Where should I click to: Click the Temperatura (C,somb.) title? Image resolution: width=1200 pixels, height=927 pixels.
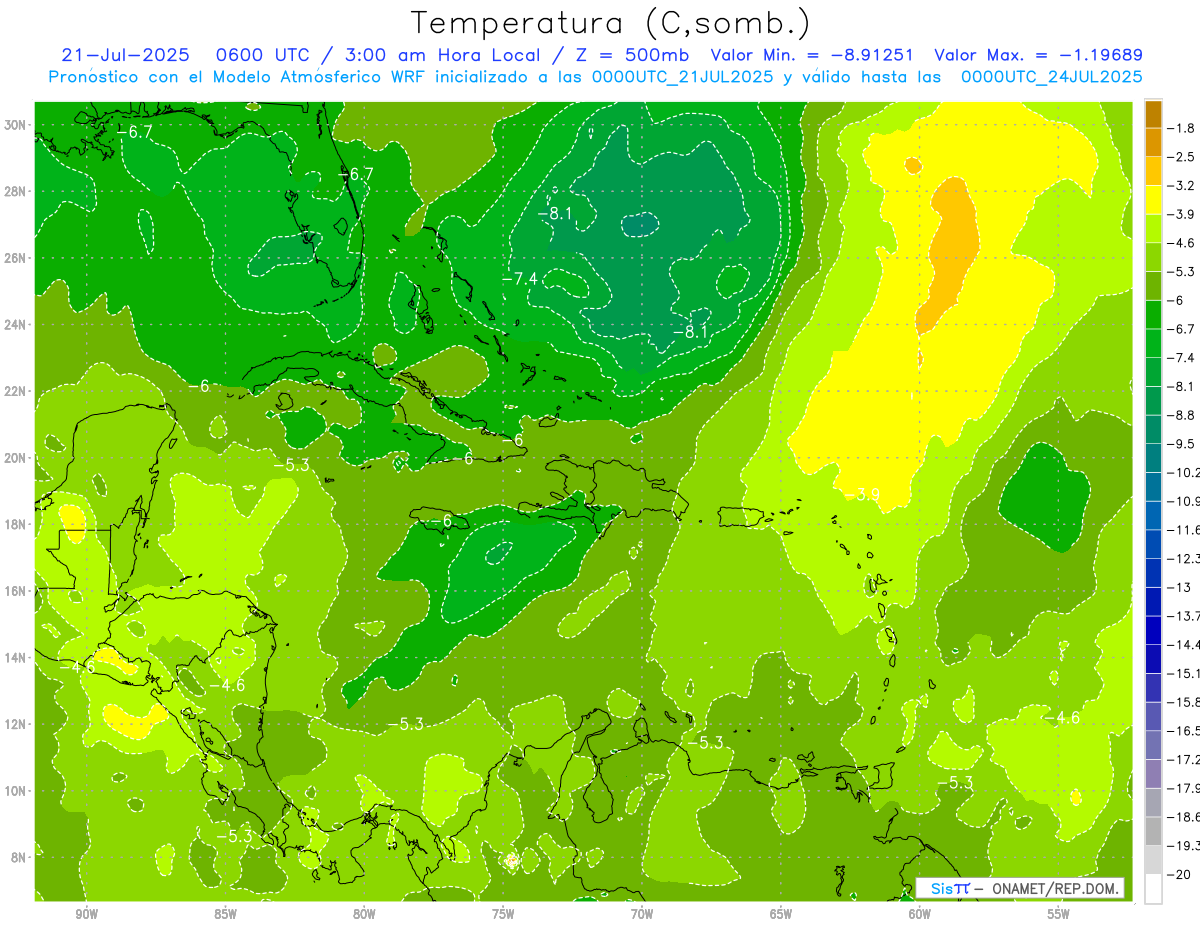(611, 23)
